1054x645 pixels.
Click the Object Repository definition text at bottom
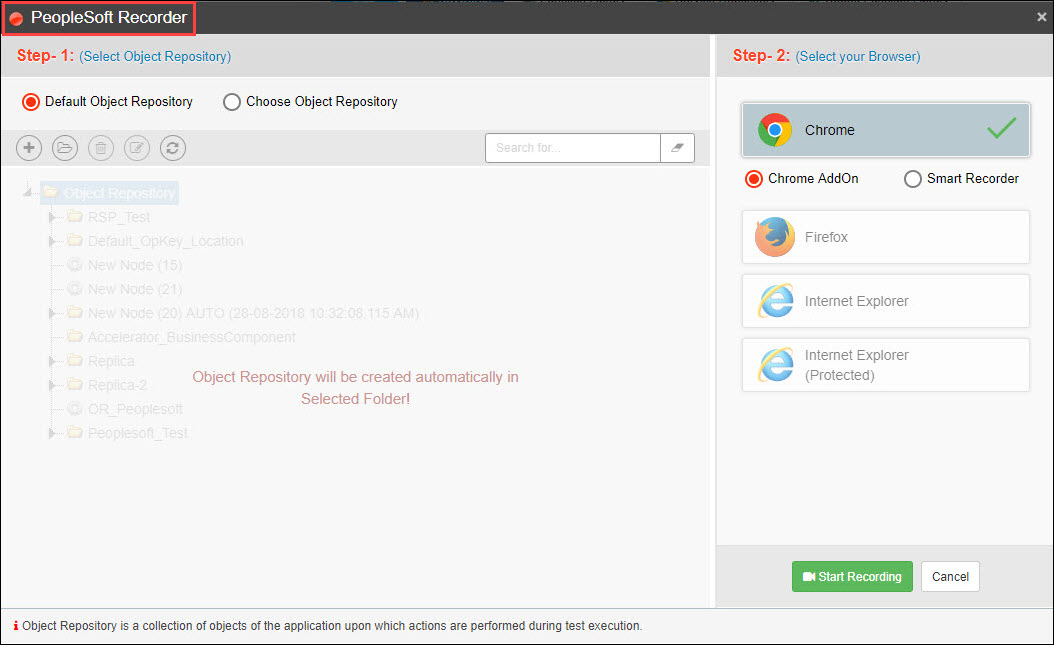[332, 626]
